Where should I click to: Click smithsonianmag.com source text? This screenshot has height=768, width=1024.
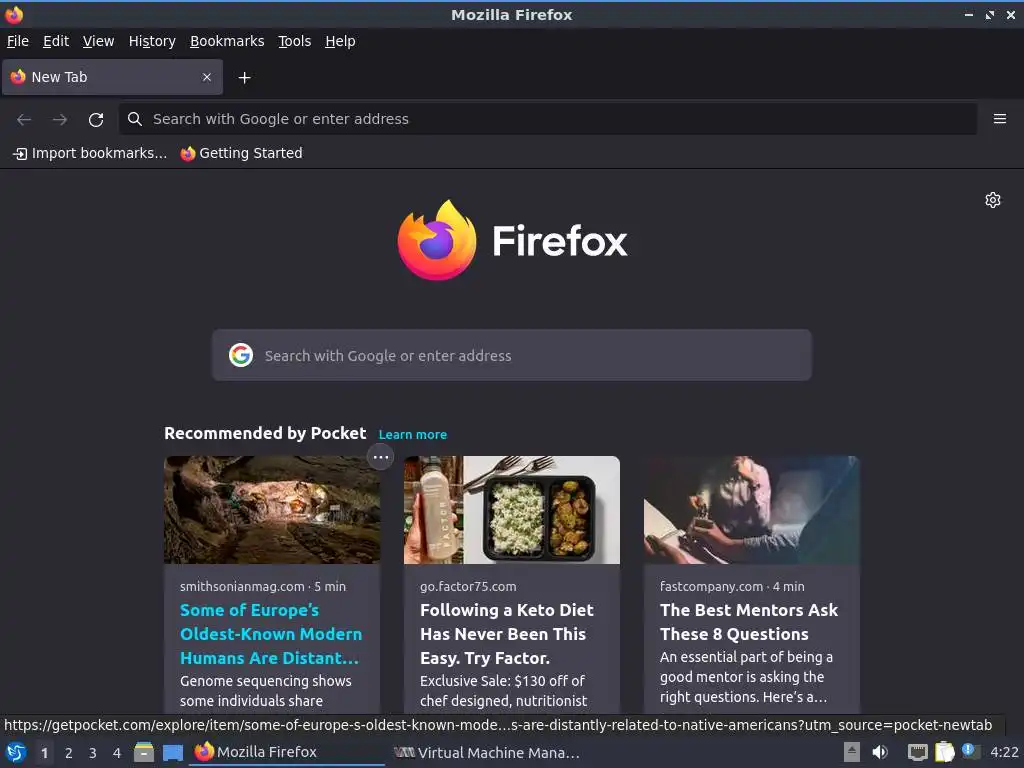(x=242, y=586)
